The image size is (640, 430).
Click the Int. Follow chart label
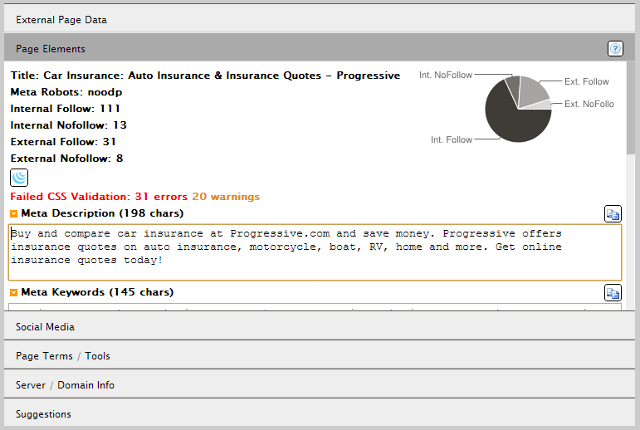coord(451,140)
